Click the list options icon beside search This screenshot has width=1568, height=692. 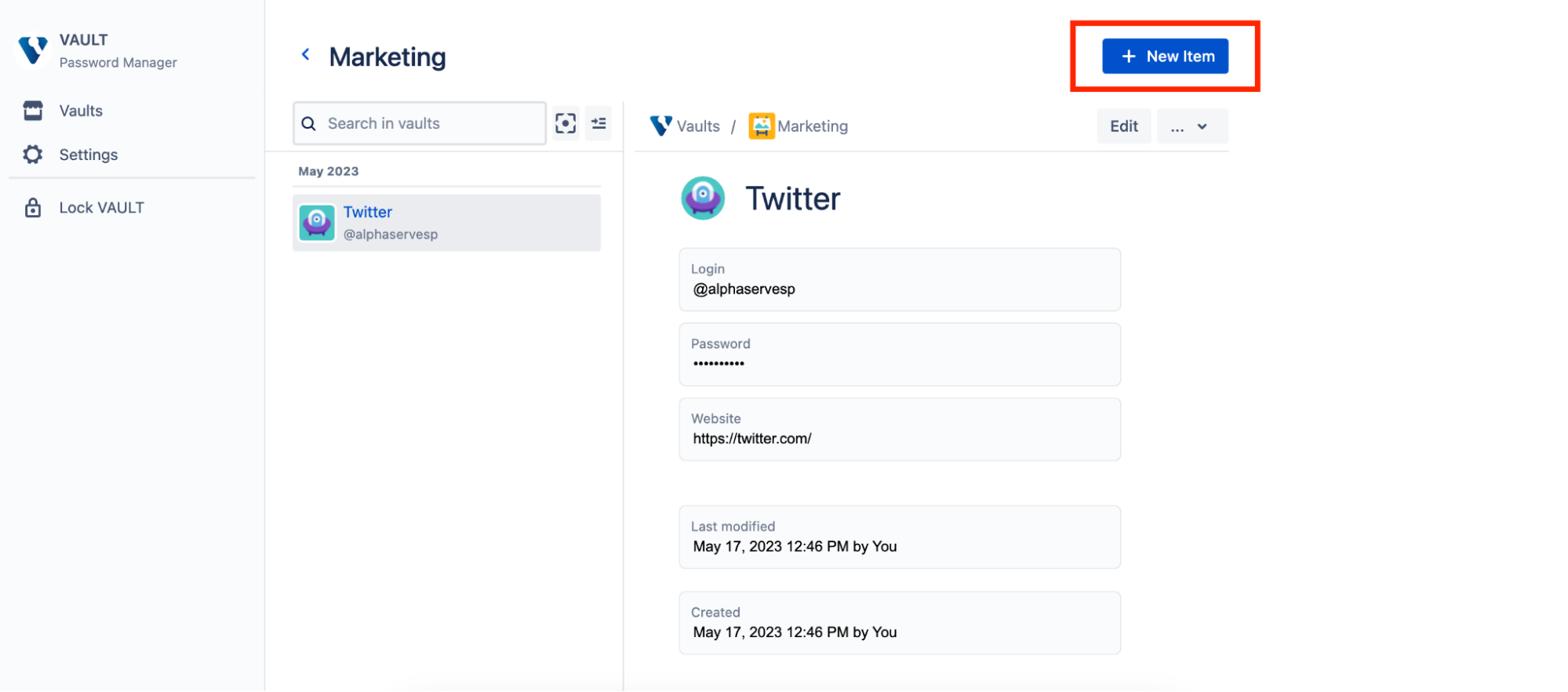[598, 123]
